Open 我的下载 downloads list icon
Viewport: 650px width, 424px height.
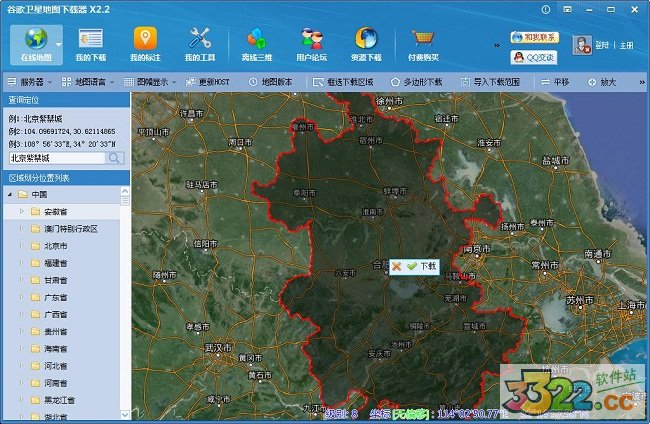90,38
